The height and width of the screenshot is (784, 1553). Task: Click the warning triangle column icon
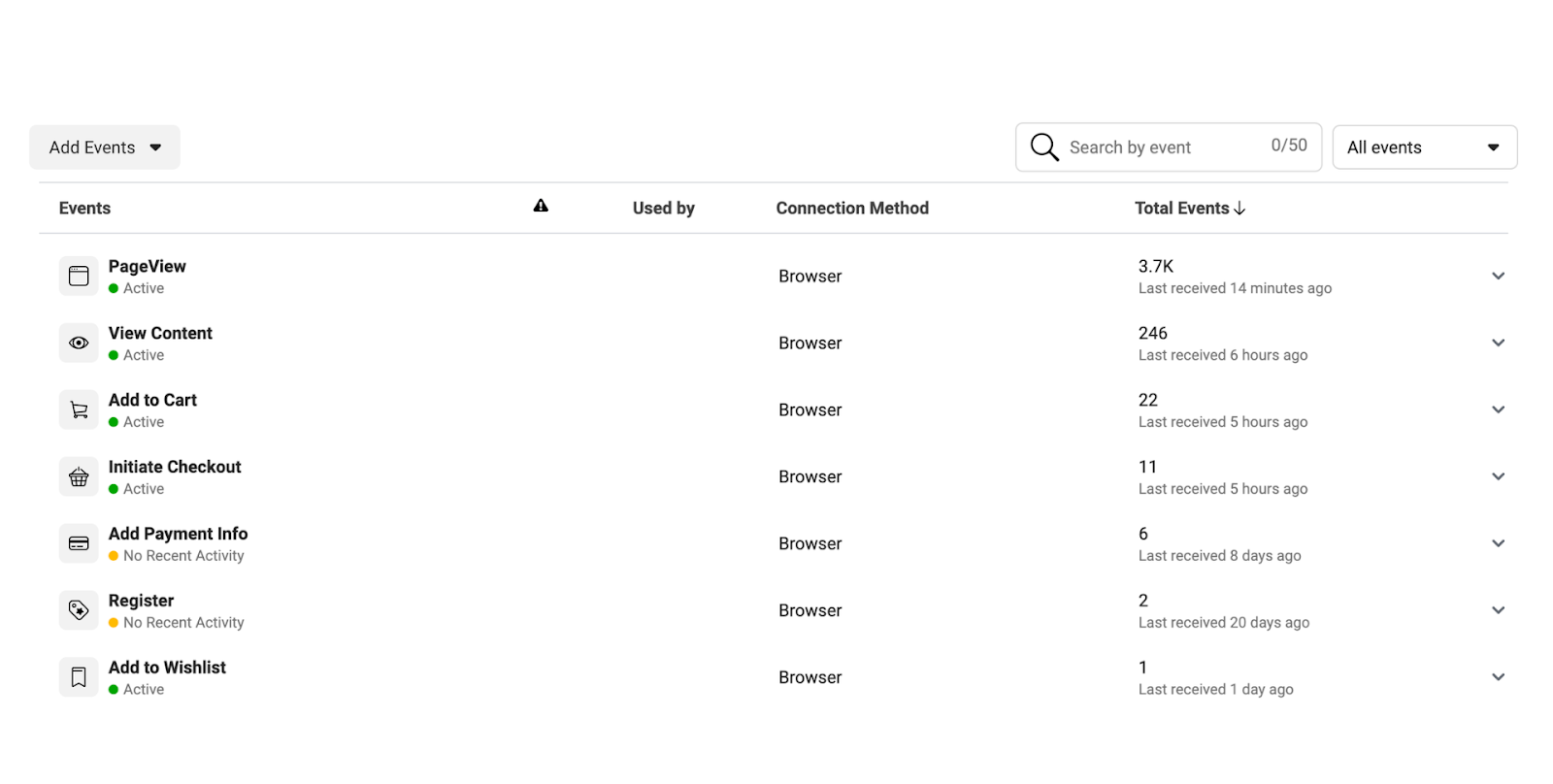(541, 206)
